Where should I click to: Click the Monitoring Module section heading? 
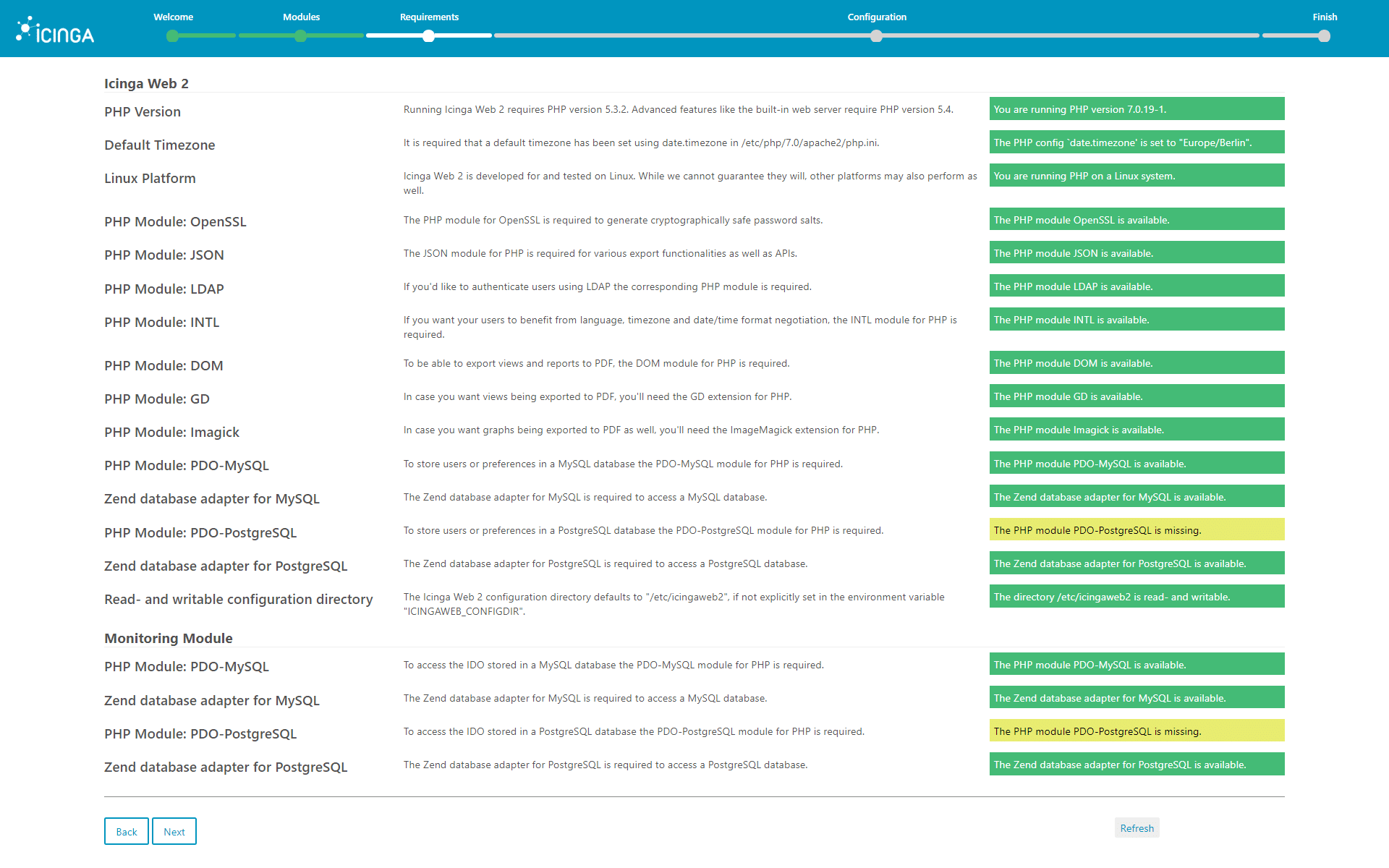[x=169, y=638]
